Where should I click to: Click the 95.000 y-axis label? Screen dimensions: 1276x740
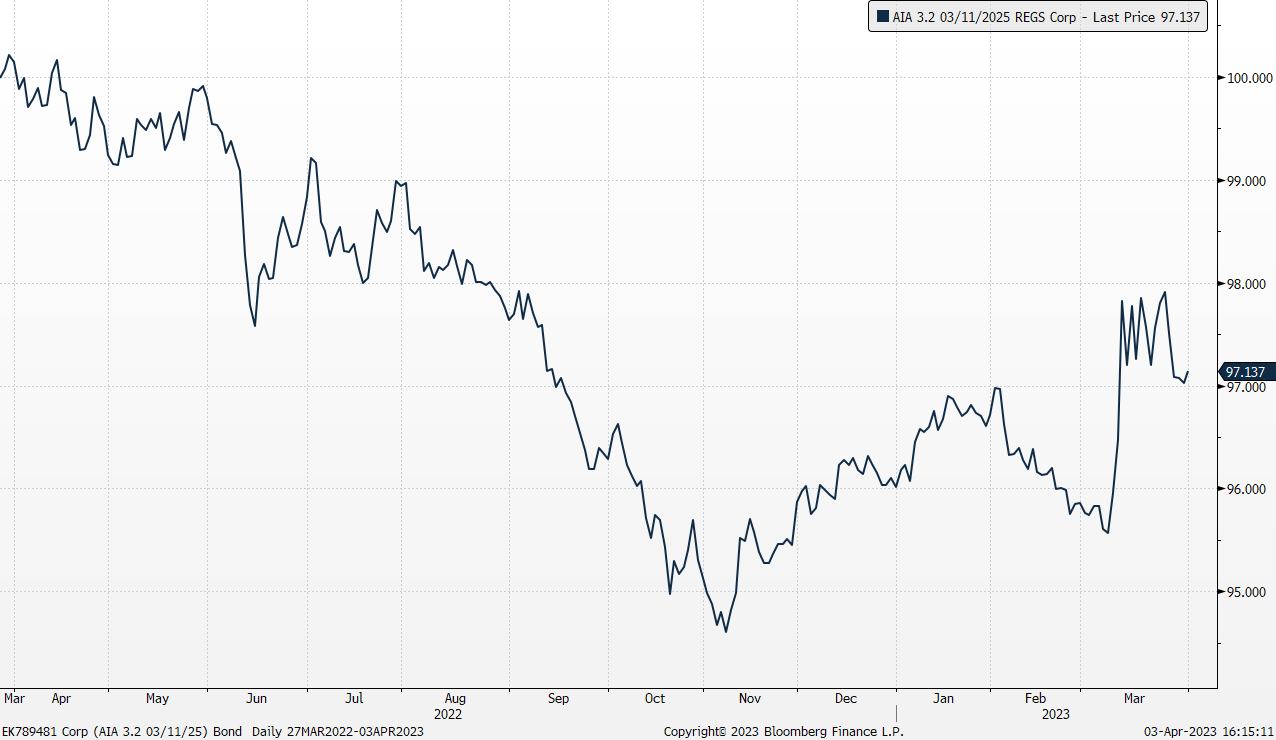[1246, 592]
